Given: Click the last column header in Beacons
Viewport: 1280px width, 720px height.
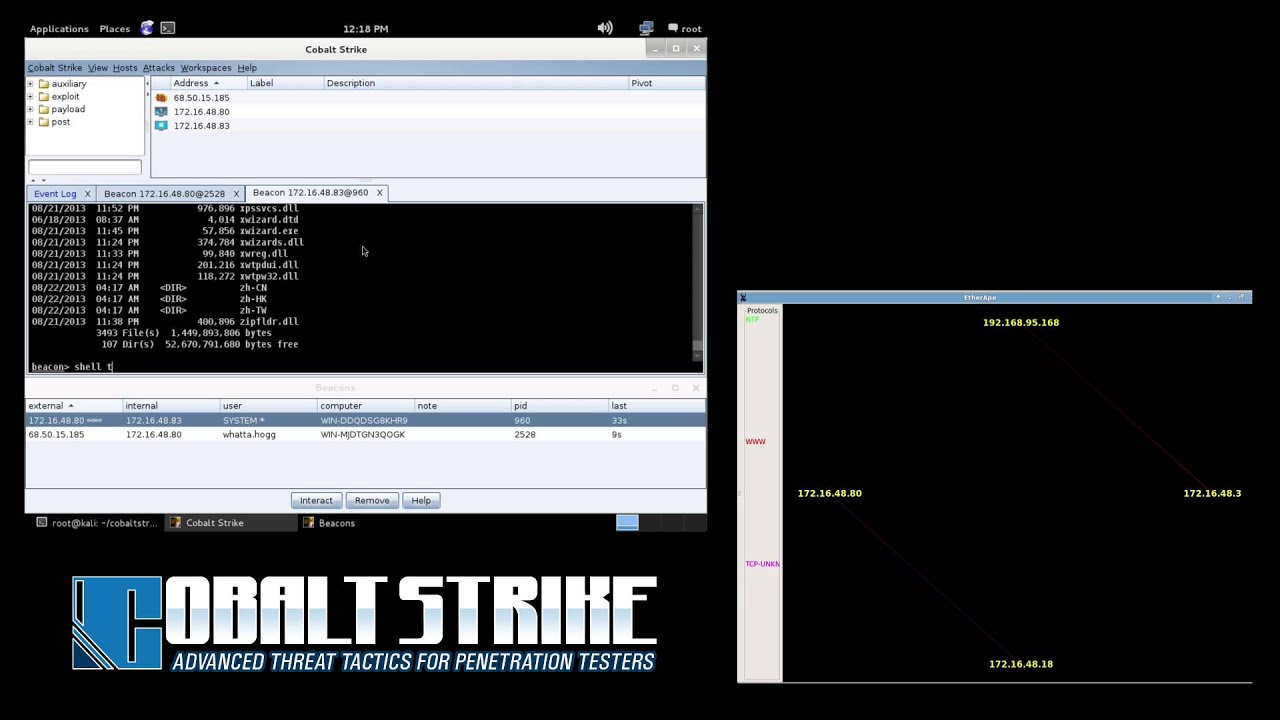Looking at the screenshot, I should [x=657, y=405].
